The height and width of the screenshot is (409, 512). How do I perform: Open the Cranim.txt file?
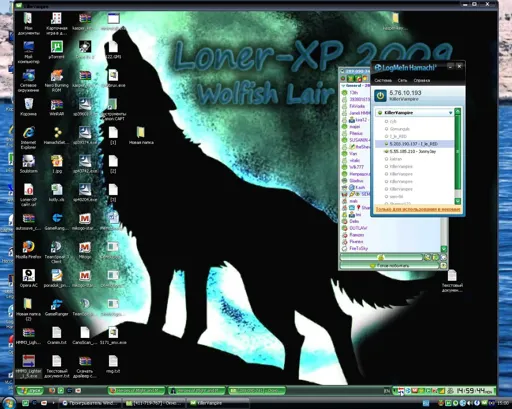[57, 335]
